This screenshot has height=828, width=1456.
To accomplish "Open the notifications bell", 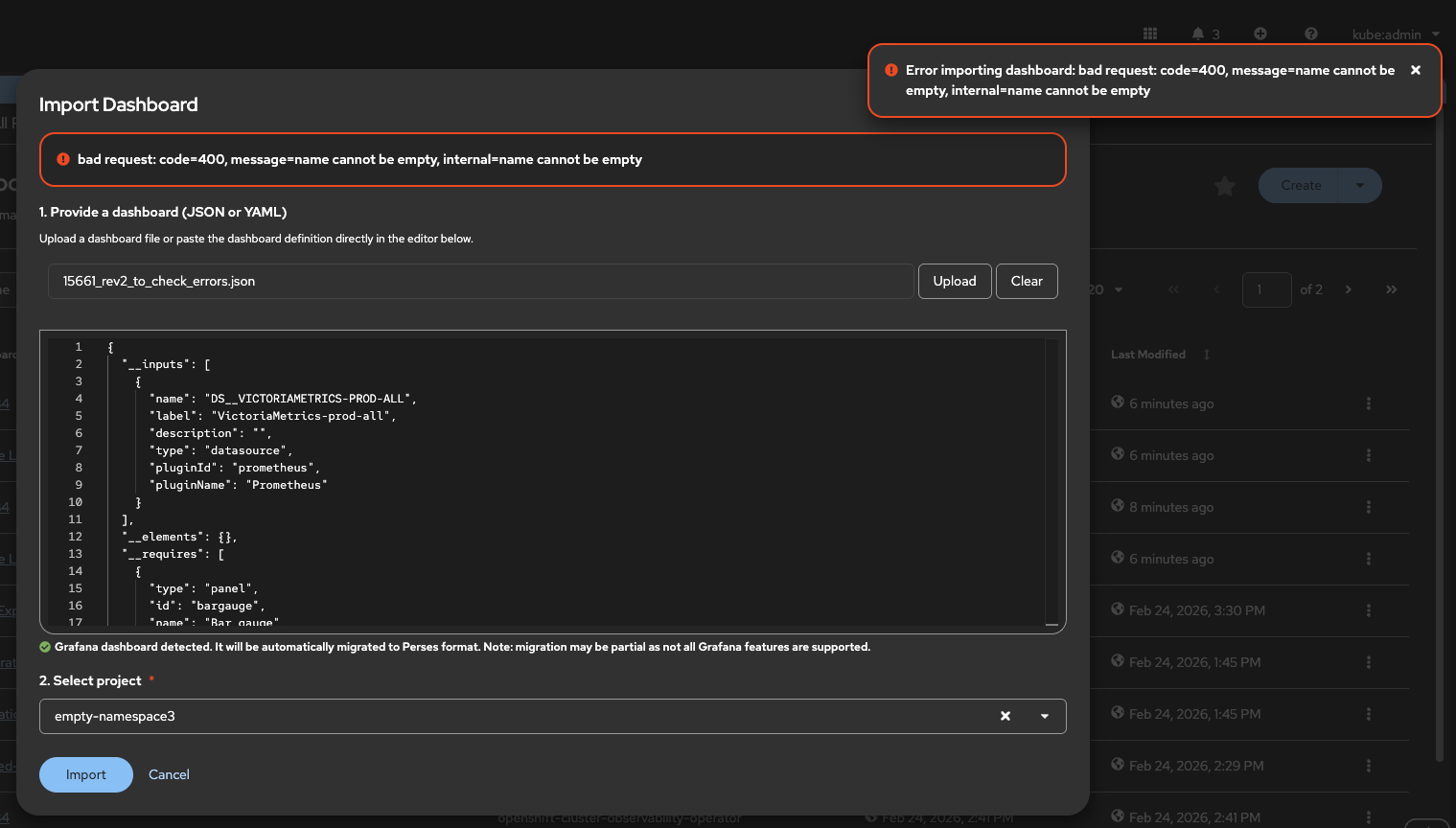I will [1198, 34].
